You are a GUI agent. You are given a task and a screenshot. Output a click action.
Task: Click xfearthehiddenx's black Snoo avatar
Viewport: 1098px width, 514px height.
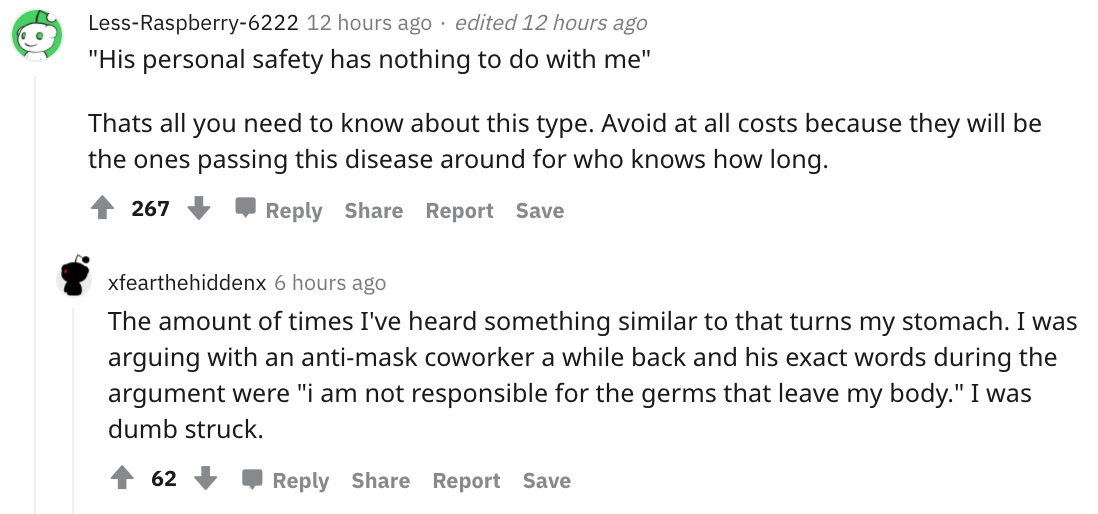[74, 276]
